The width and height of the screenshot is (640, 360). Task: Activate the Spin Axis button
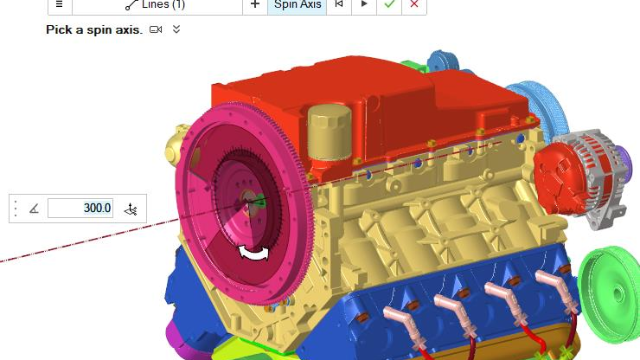pos(297,4)
